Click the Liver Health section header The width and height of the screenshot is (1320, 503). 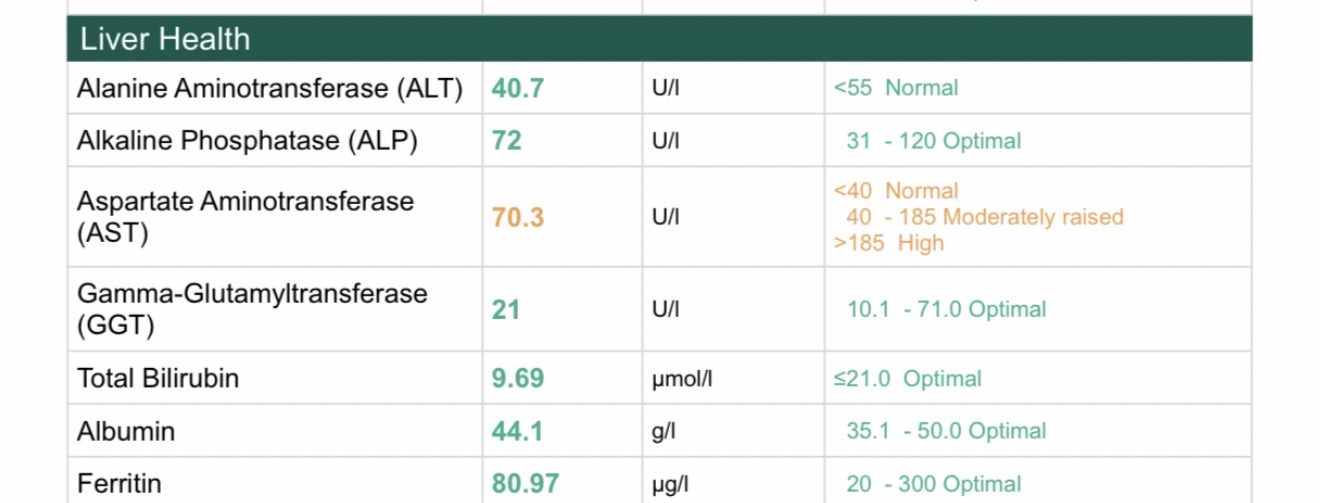pyautogui.click(x=164, y=39)
